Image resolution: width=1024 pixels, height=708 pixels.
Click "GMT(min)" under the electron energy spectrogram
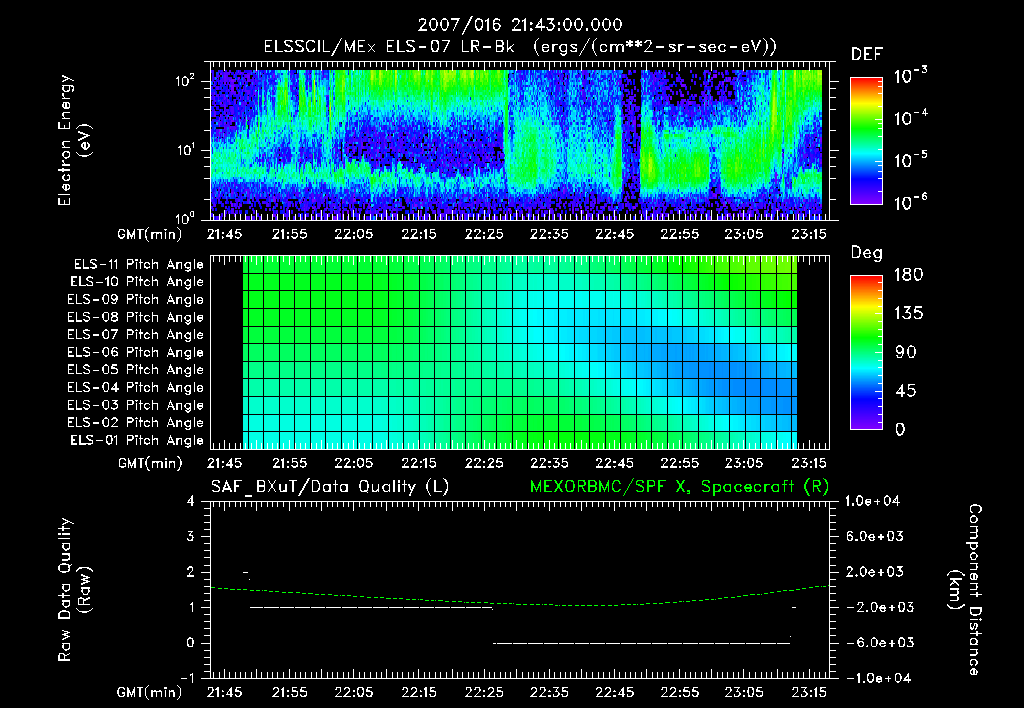pos(150,234)
